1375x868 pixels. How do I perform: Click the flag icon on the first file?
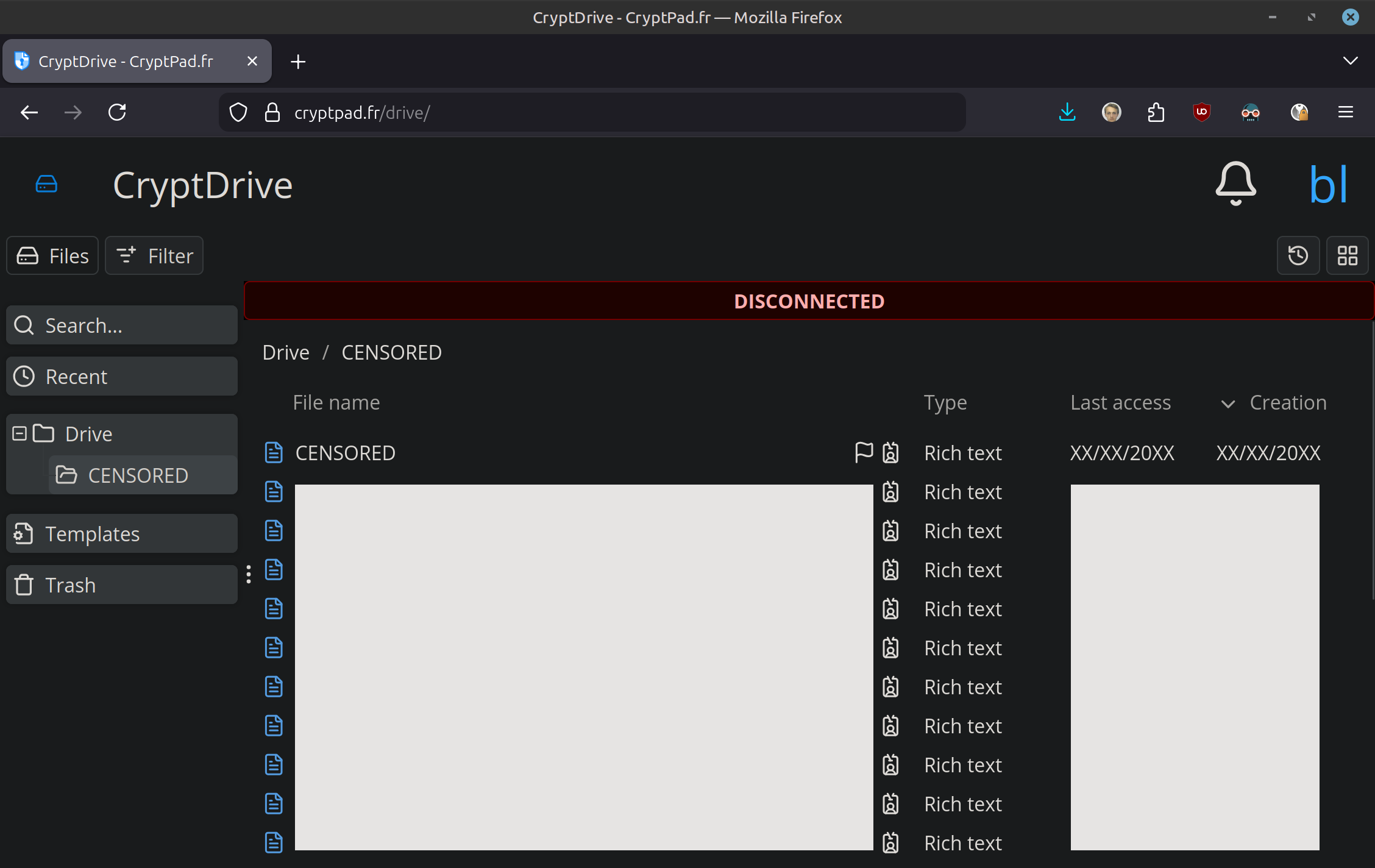coord(864,452)
